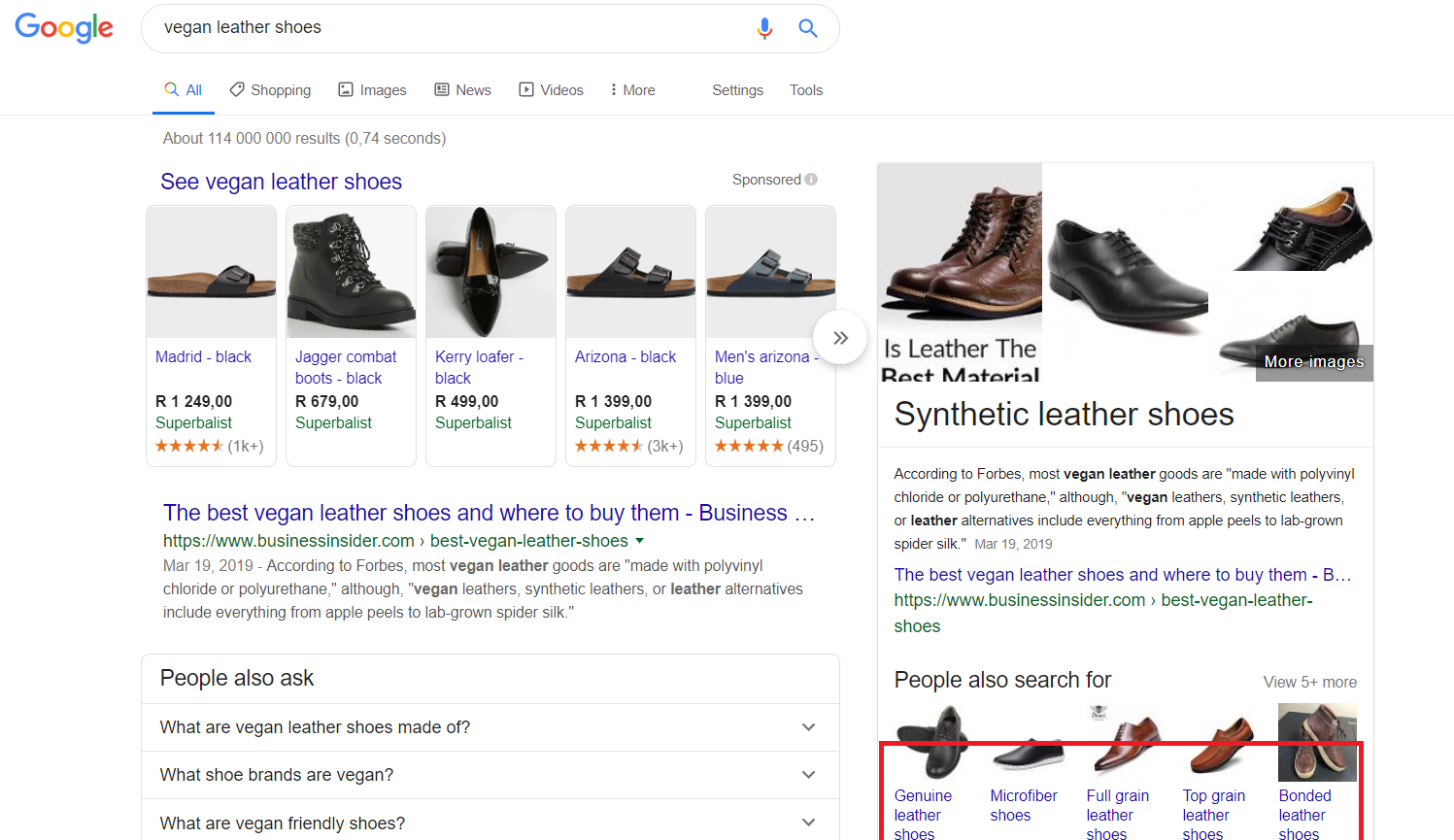Open Business Insider best vegan shoes result
The height and width of the screenshot is (840, 1454).
(489, 513)
